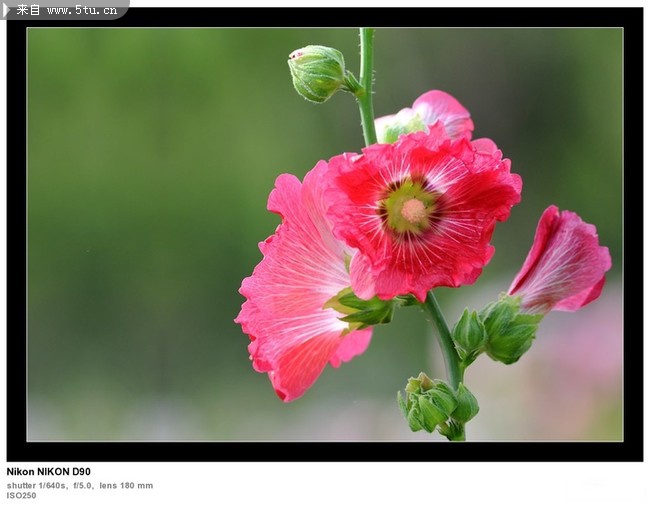This screenshot has height=511, width=650.
Task: Click the lens 180 mm text
Action: tap(126, 485)
